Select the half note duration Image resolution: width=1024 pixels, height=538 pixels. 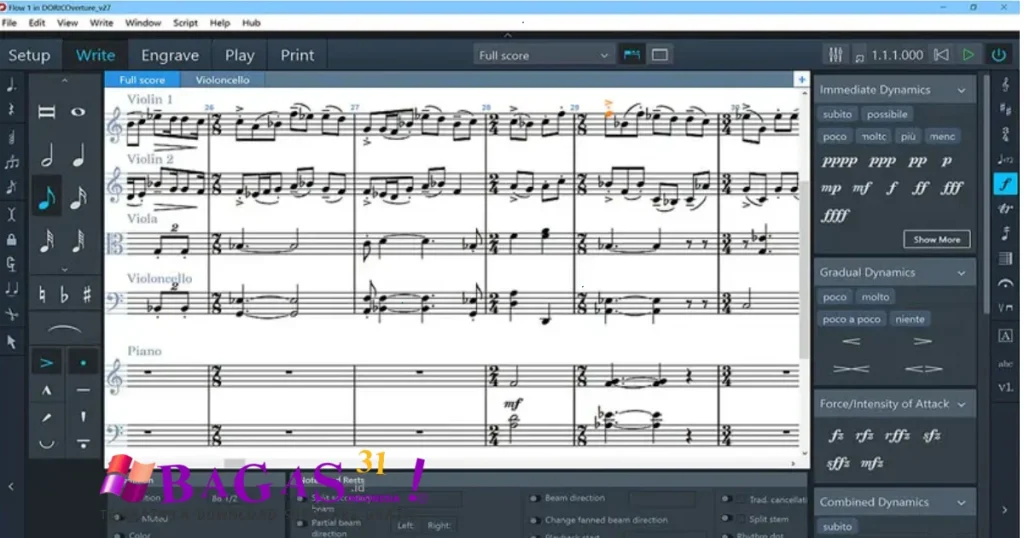pos(46,155)
